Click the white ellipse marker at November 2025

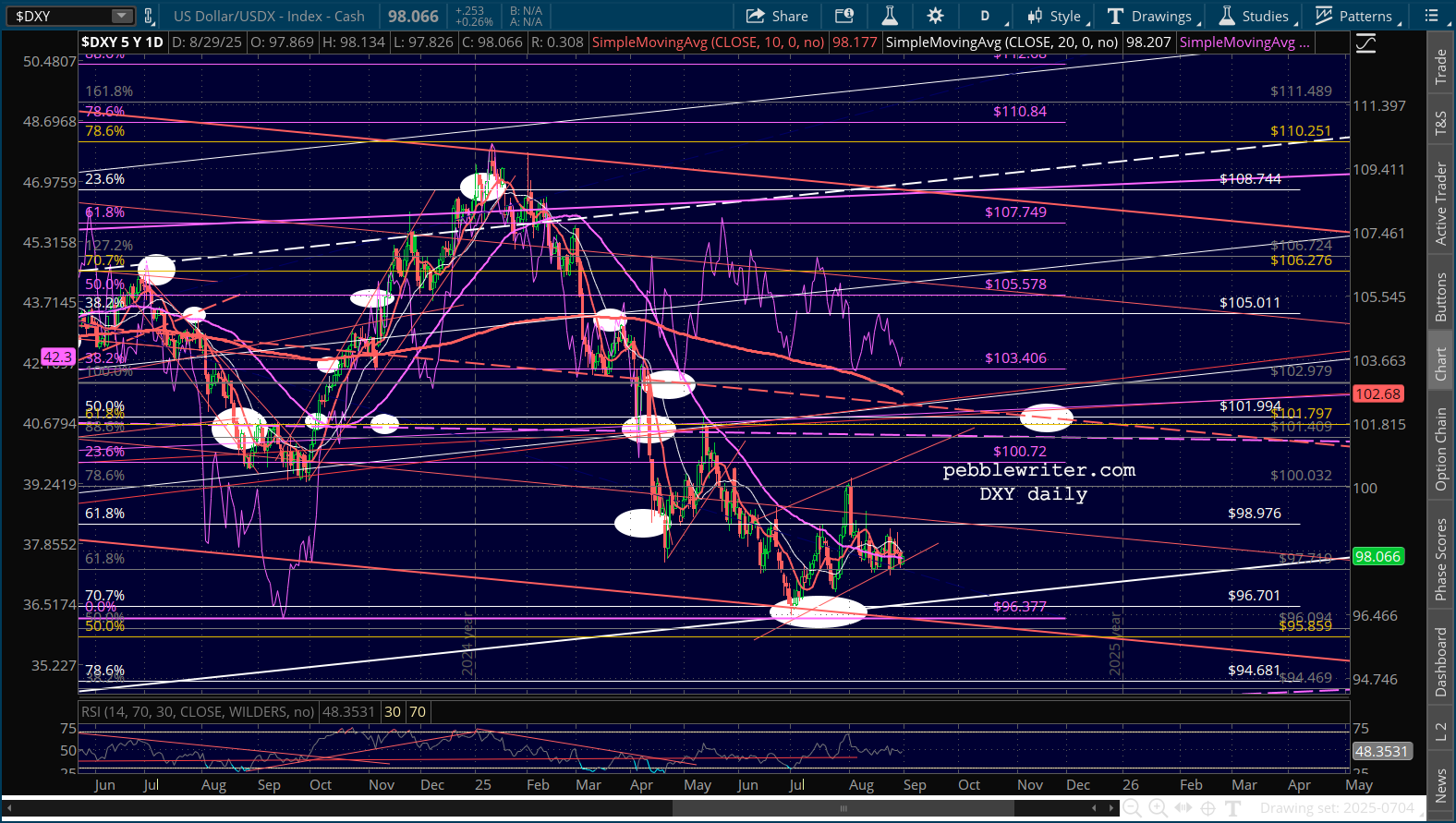(1047, 418)
